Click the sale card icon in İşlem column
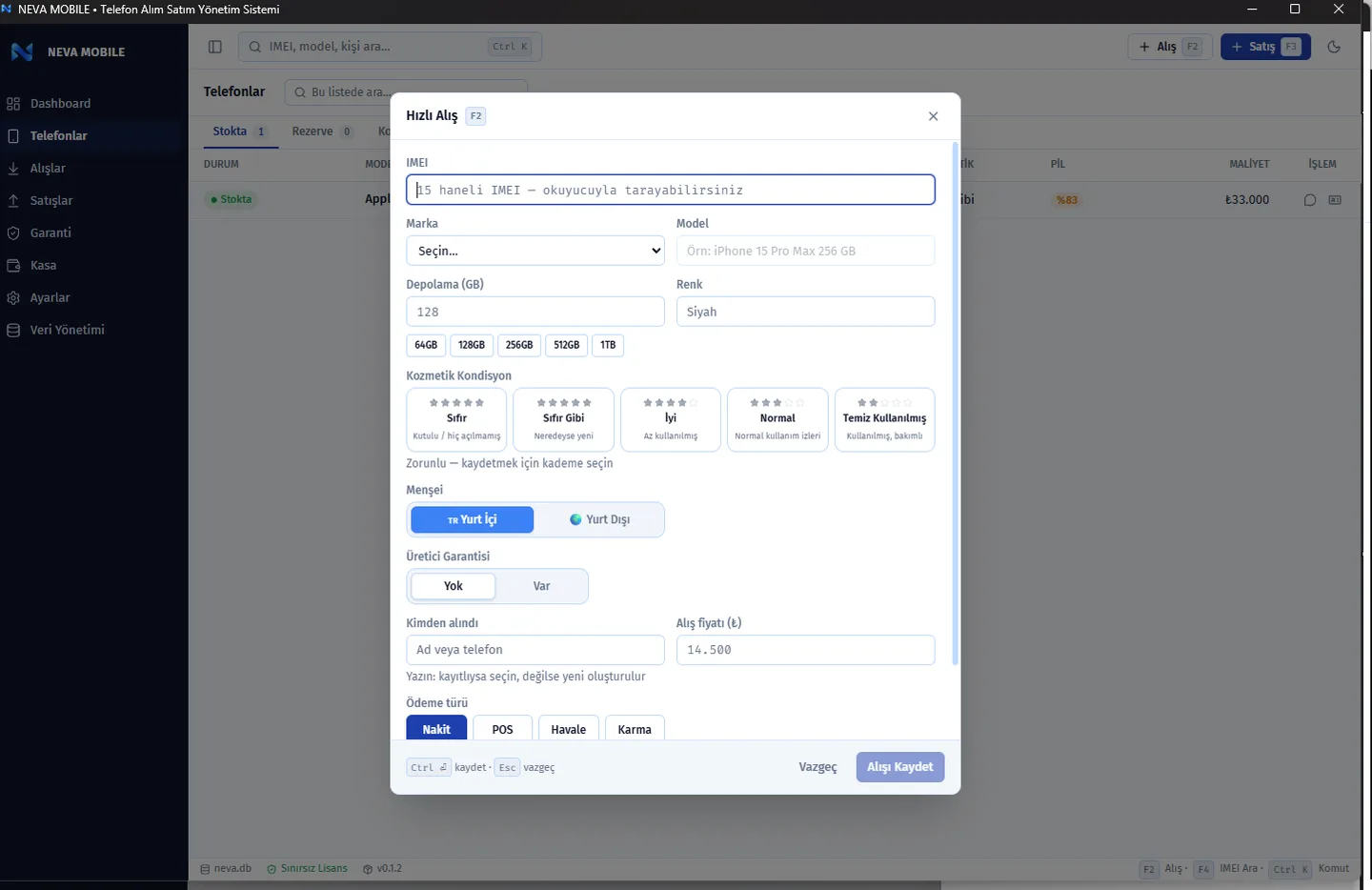This screenshot has height=890, width=1372. click(x=1335, y=200)
